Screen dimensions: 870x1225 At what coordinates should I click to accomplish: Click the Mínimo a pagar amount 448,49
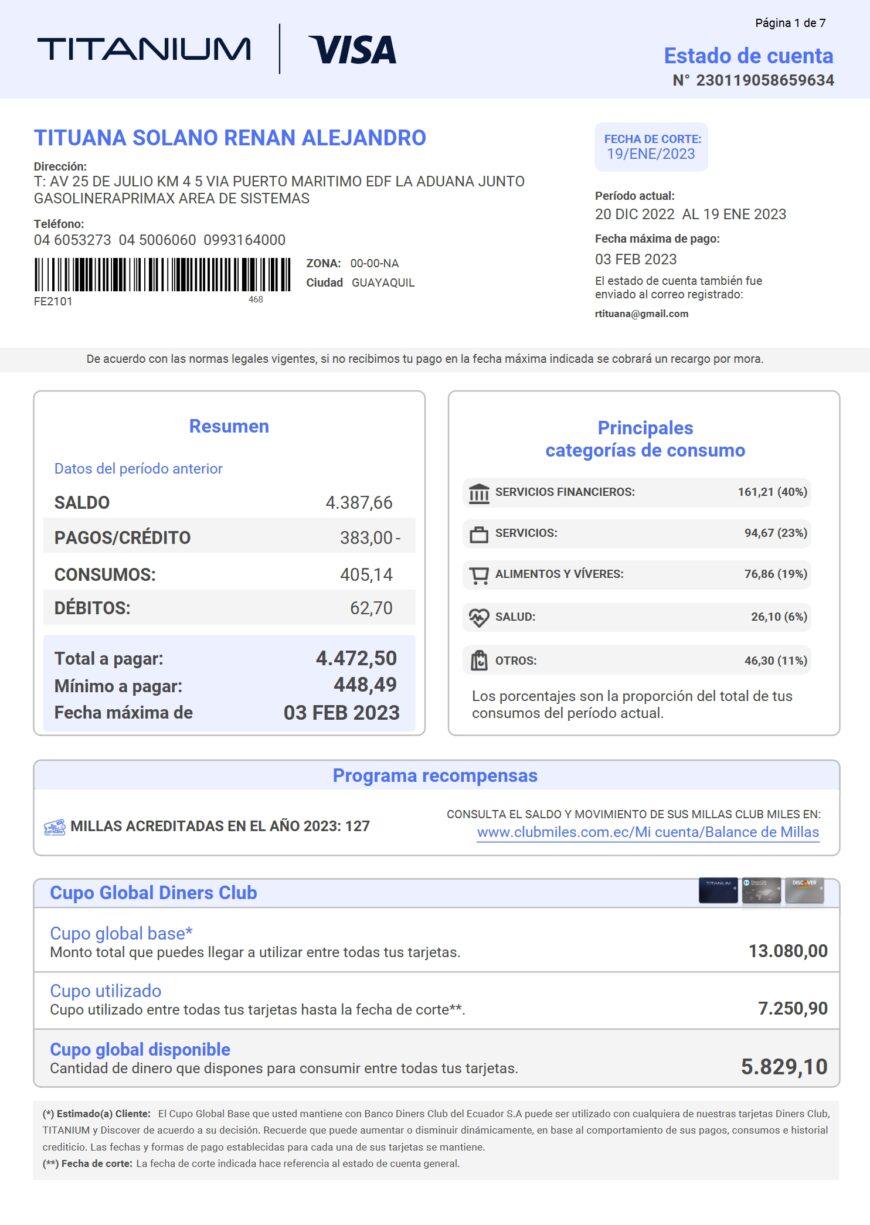[365, 685]
